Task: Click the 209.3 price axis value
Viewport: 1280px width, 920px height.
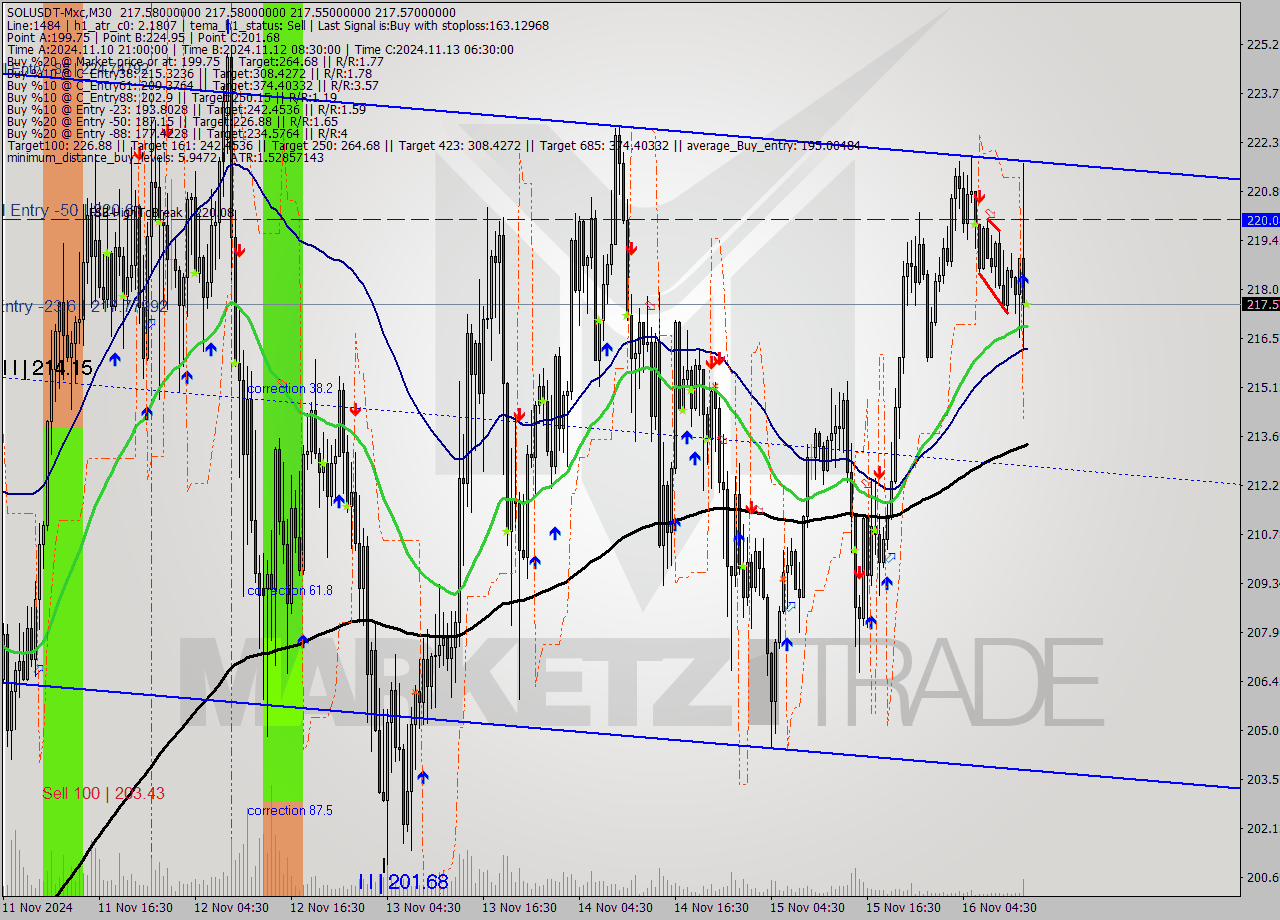Action: 1262,583
